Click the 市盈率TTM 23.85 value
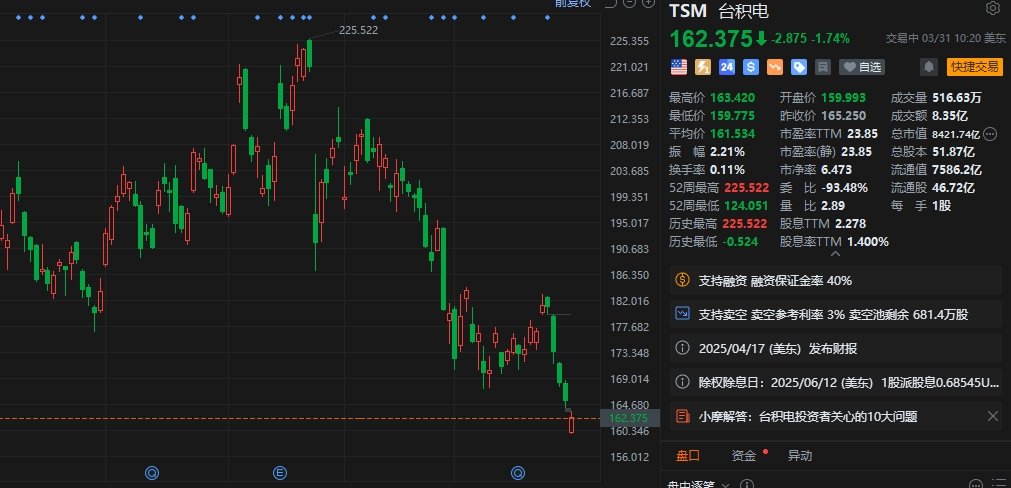 point(862,134)
